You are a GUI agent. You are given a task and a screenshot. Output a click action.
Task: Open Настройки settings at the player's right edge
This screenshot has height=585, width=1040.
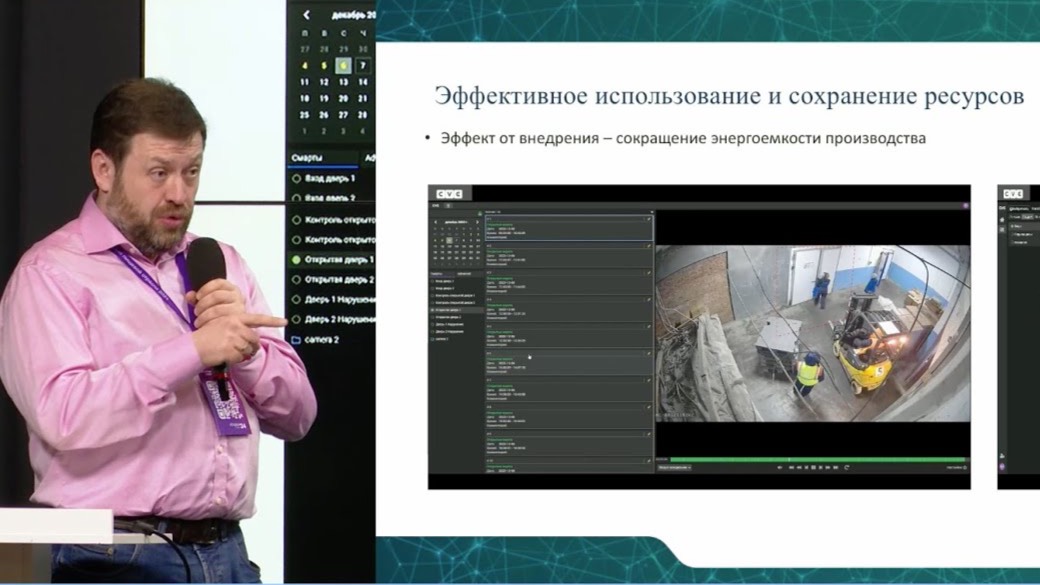(956, 468)
